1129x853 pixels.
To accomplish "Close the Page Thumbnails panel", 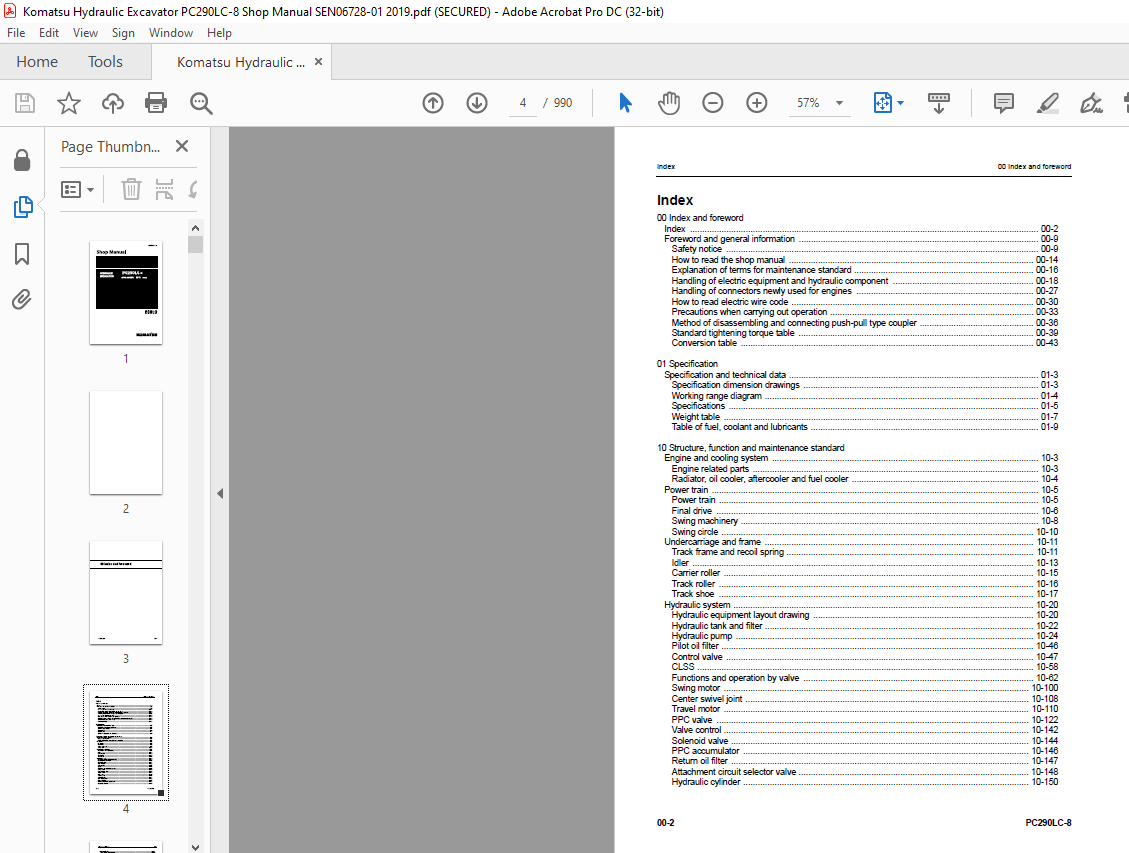I will click(x=182, y=146).
